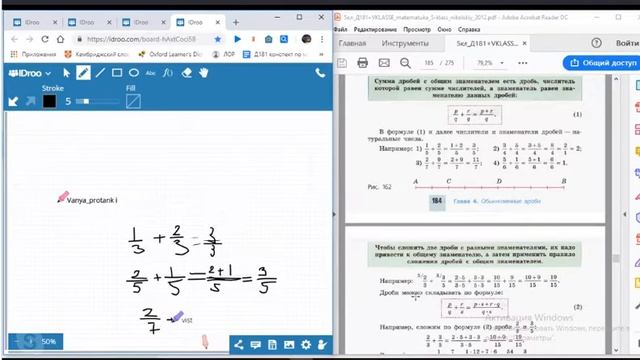Open the Приложения apps bookmark

pyautogui.click(x=33, y=54)
